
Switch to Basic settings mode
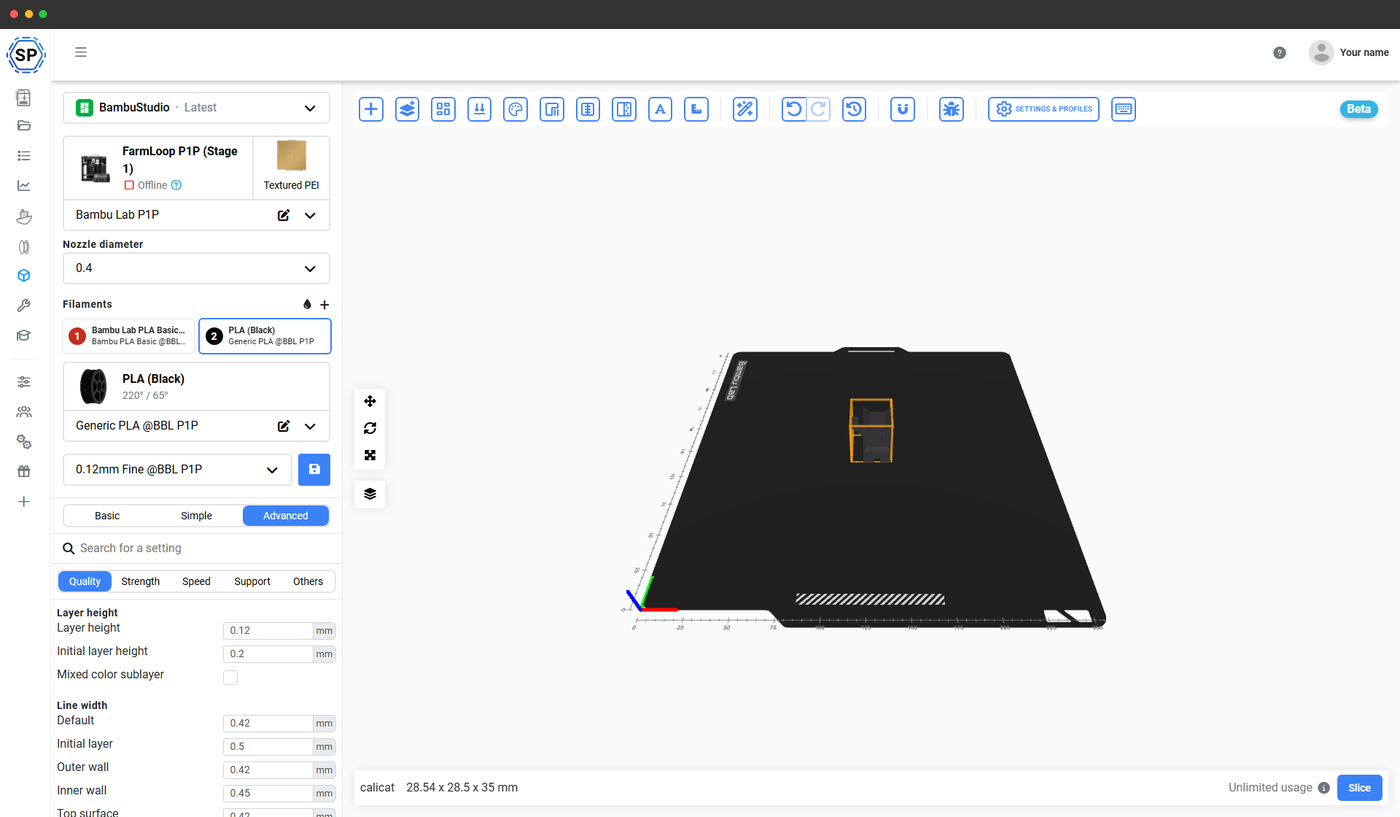[107, 516]
